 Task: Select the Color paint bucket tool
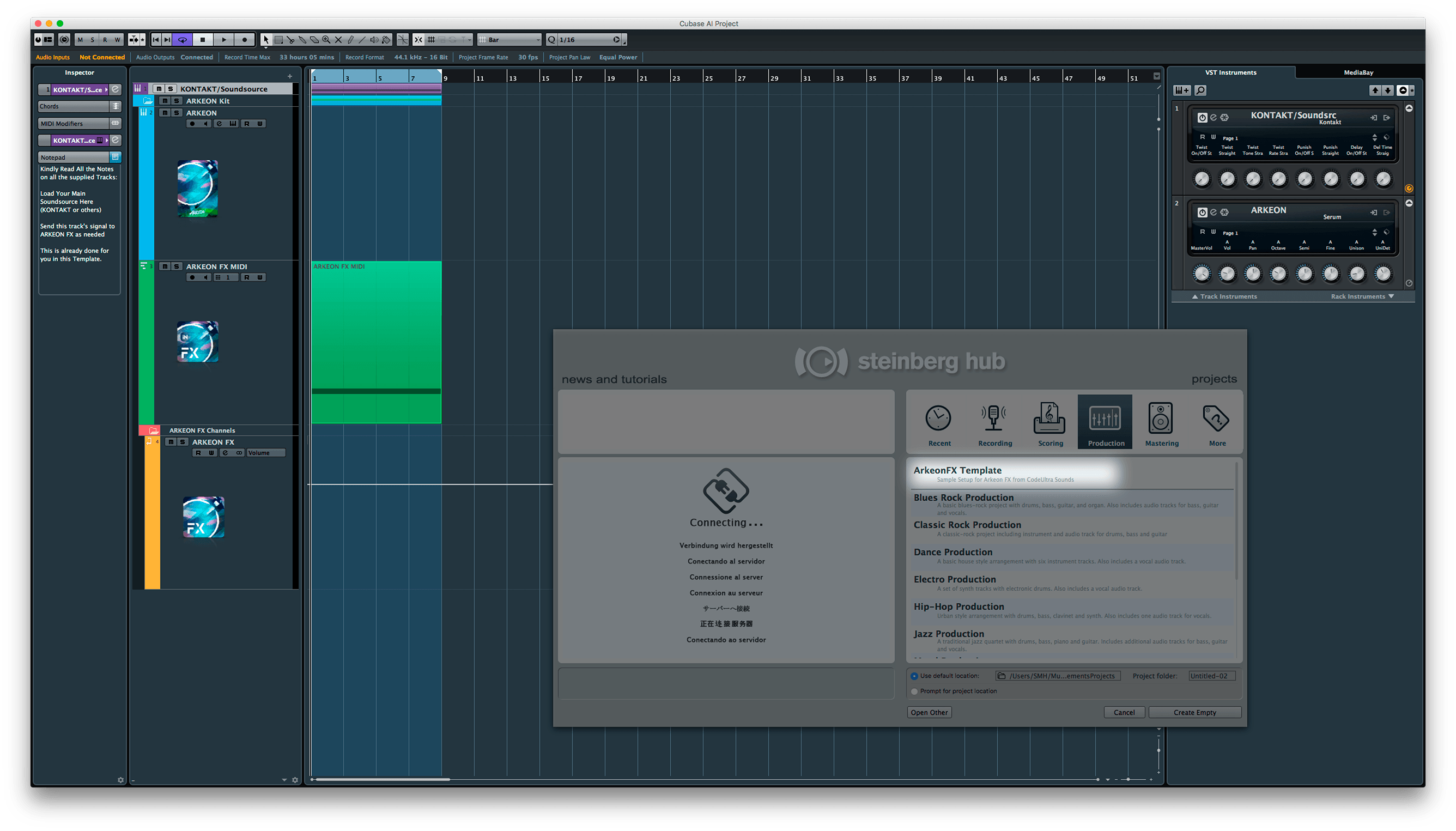click(386, 39)
